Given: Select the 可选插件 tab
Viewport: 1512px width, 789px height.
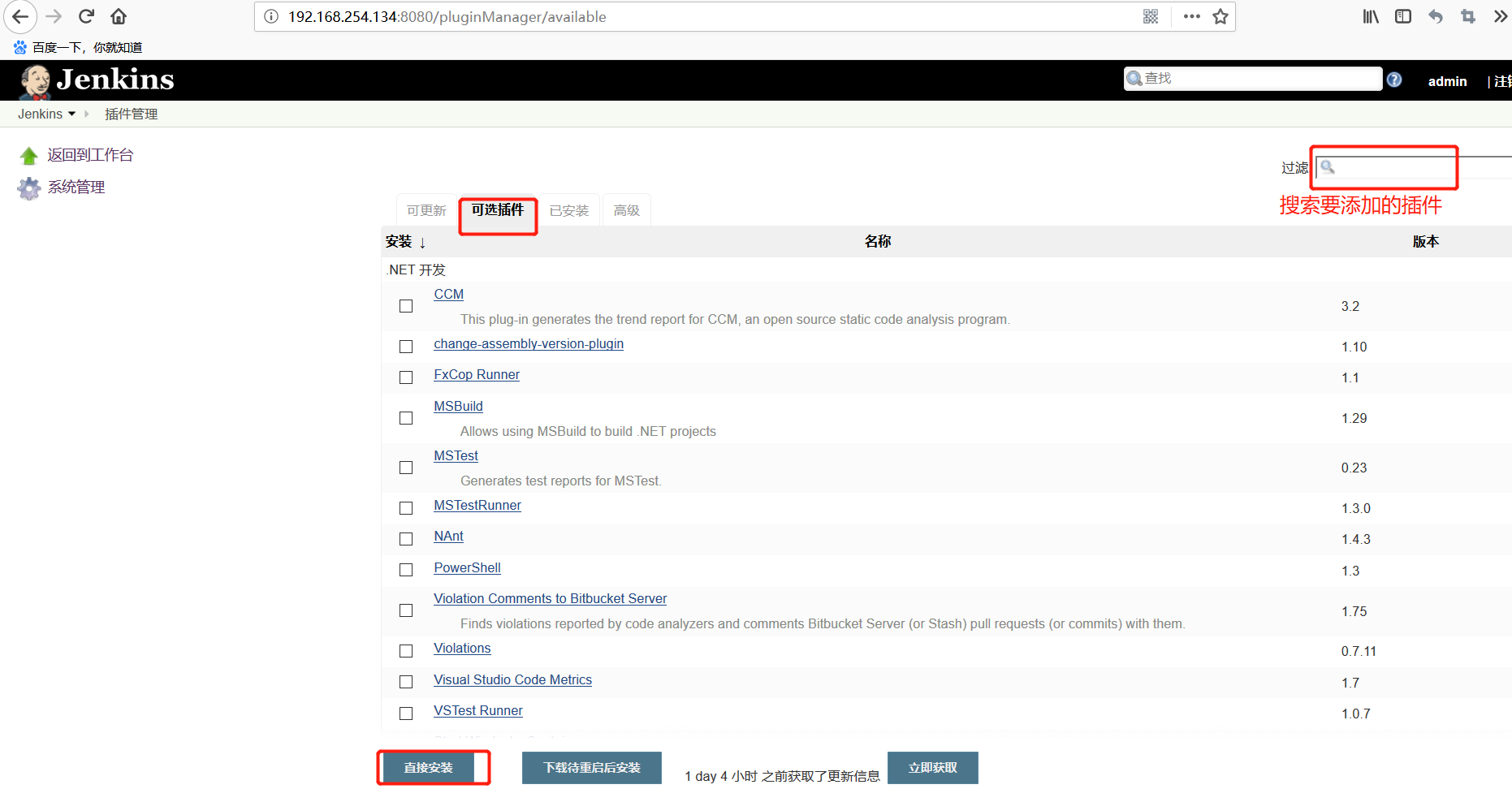Looking at the screenshot, I should click(498, 210).
